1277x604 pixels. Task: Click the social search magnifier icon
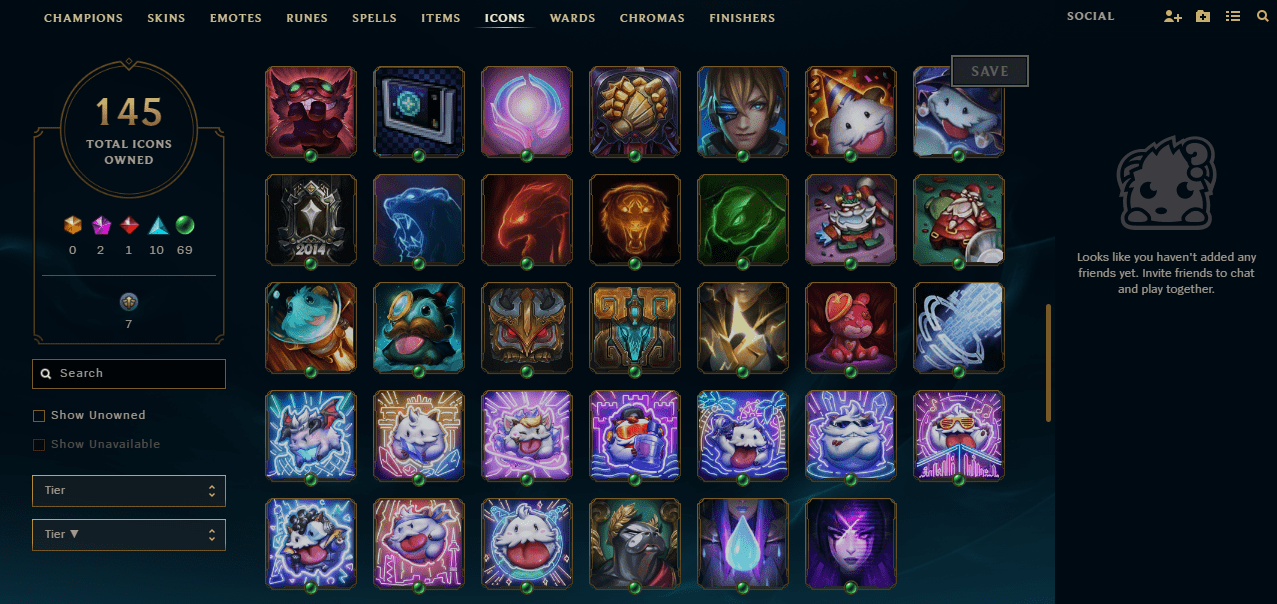coord(1262,17)
